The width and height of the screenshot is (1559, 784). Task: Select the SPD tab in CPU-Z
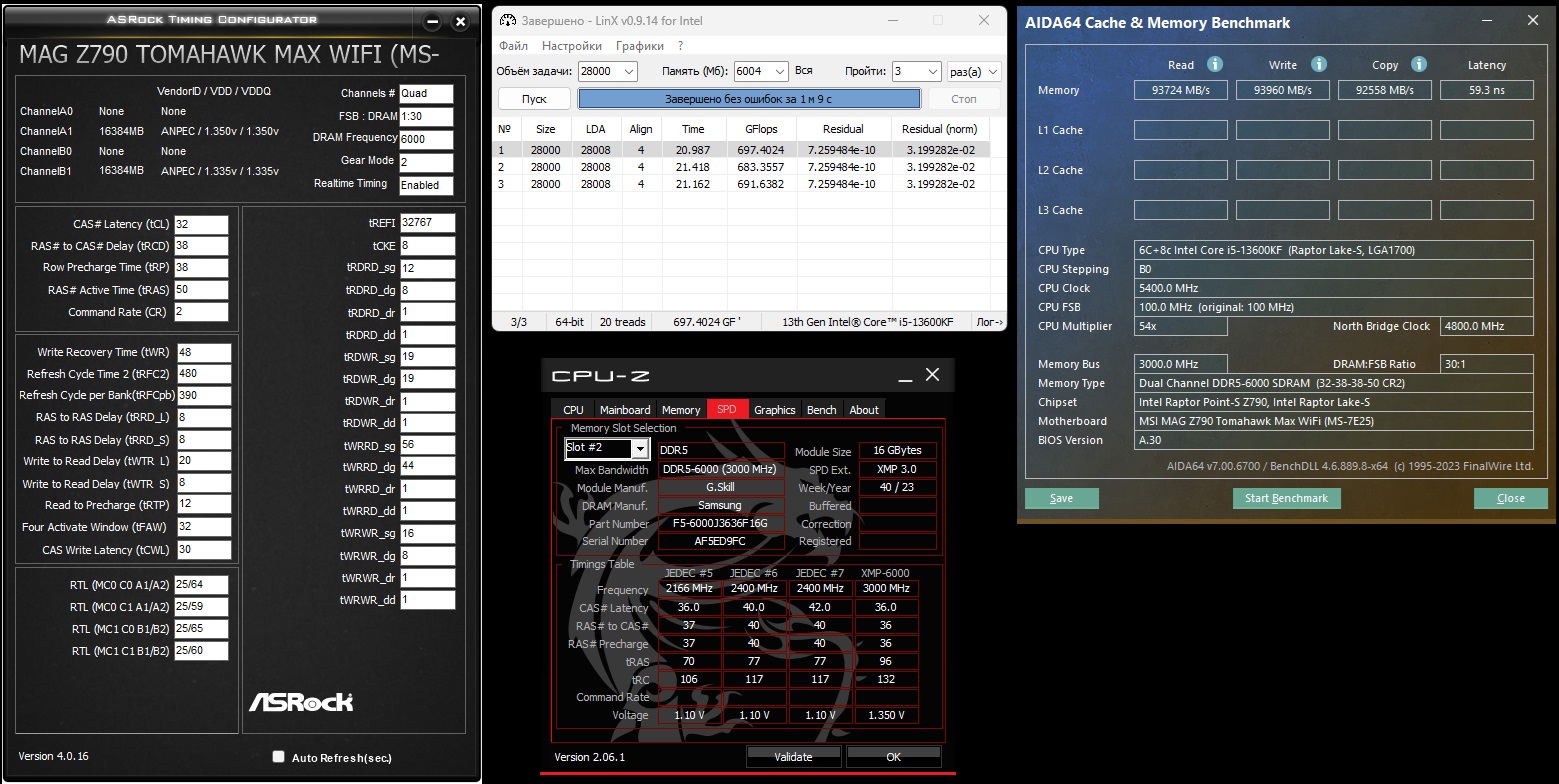[x=726, y=409]
